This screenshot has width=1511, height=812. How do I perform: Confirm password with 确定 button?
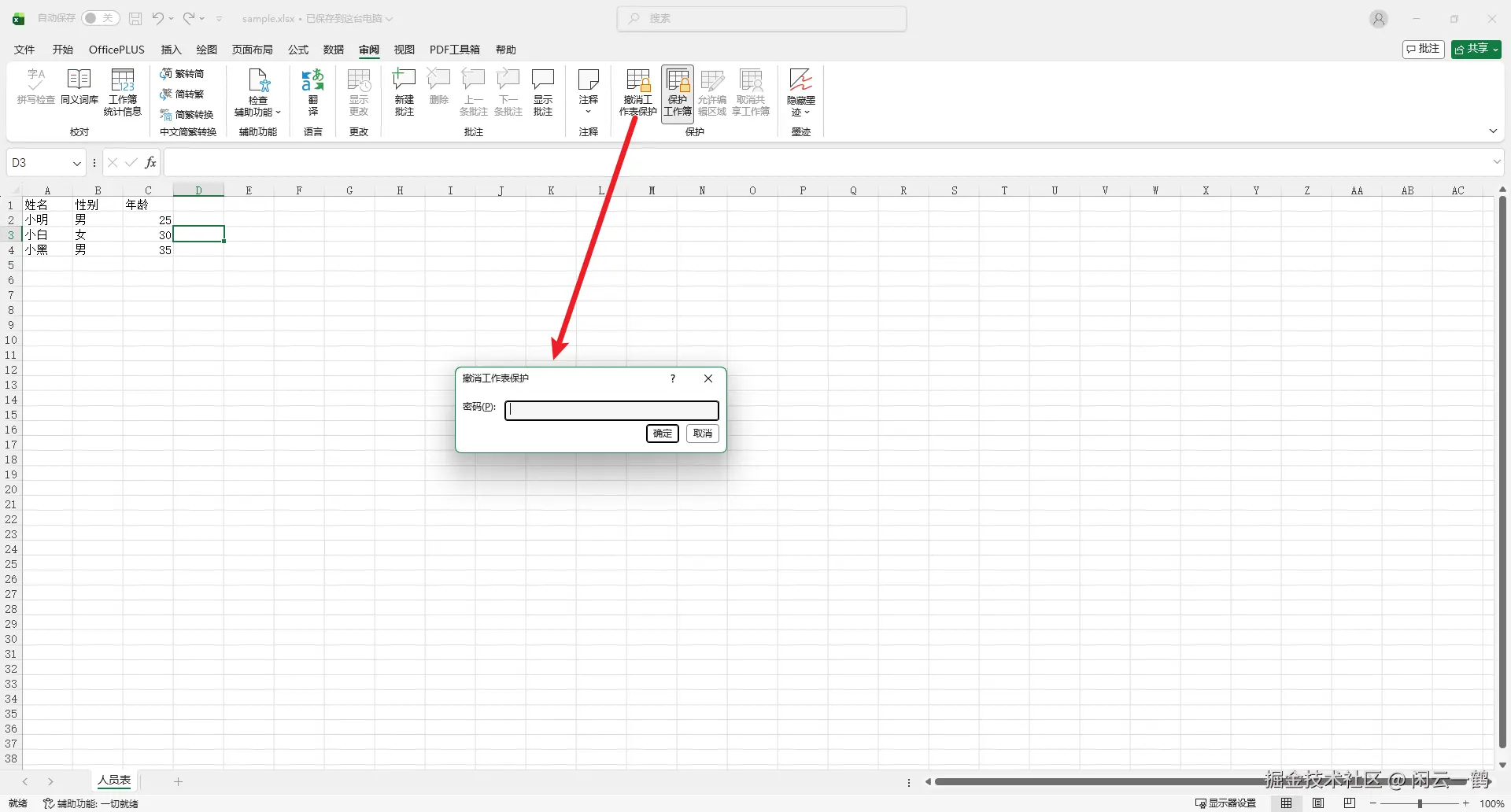tap(663, 434)
